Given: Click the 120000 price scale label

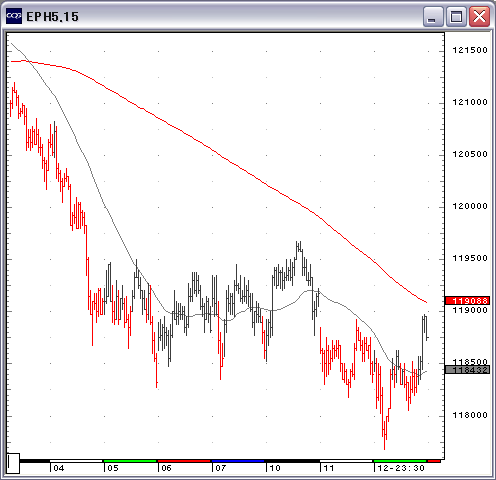Looking at the screenshot, I should (470, 206).
